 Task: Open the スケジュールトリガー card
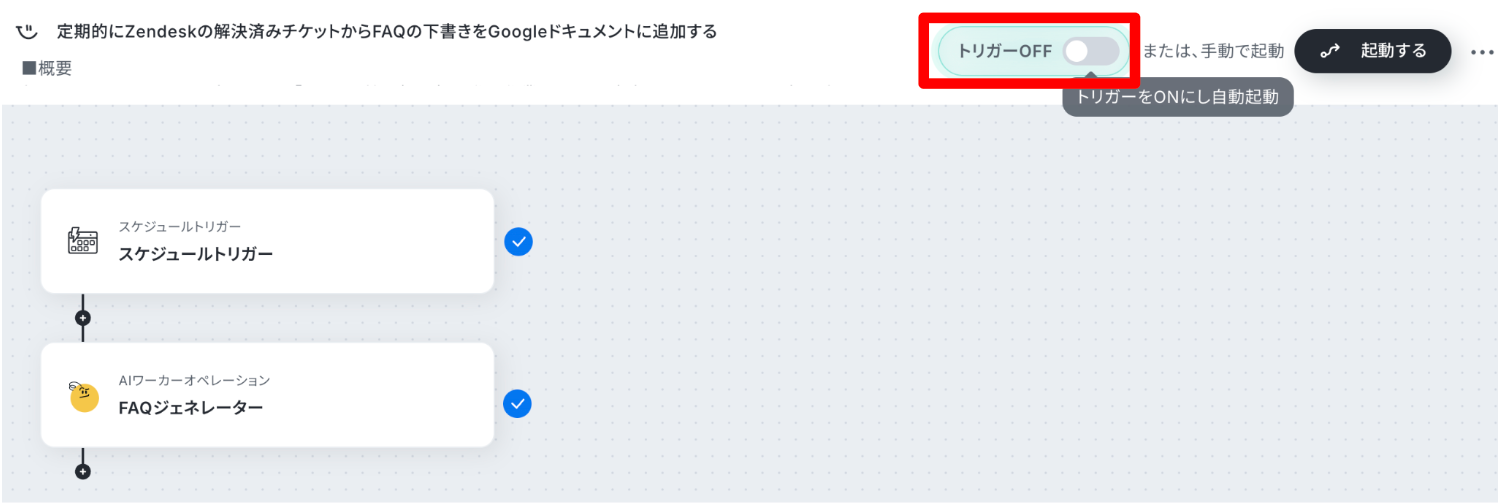pos(267,241)
